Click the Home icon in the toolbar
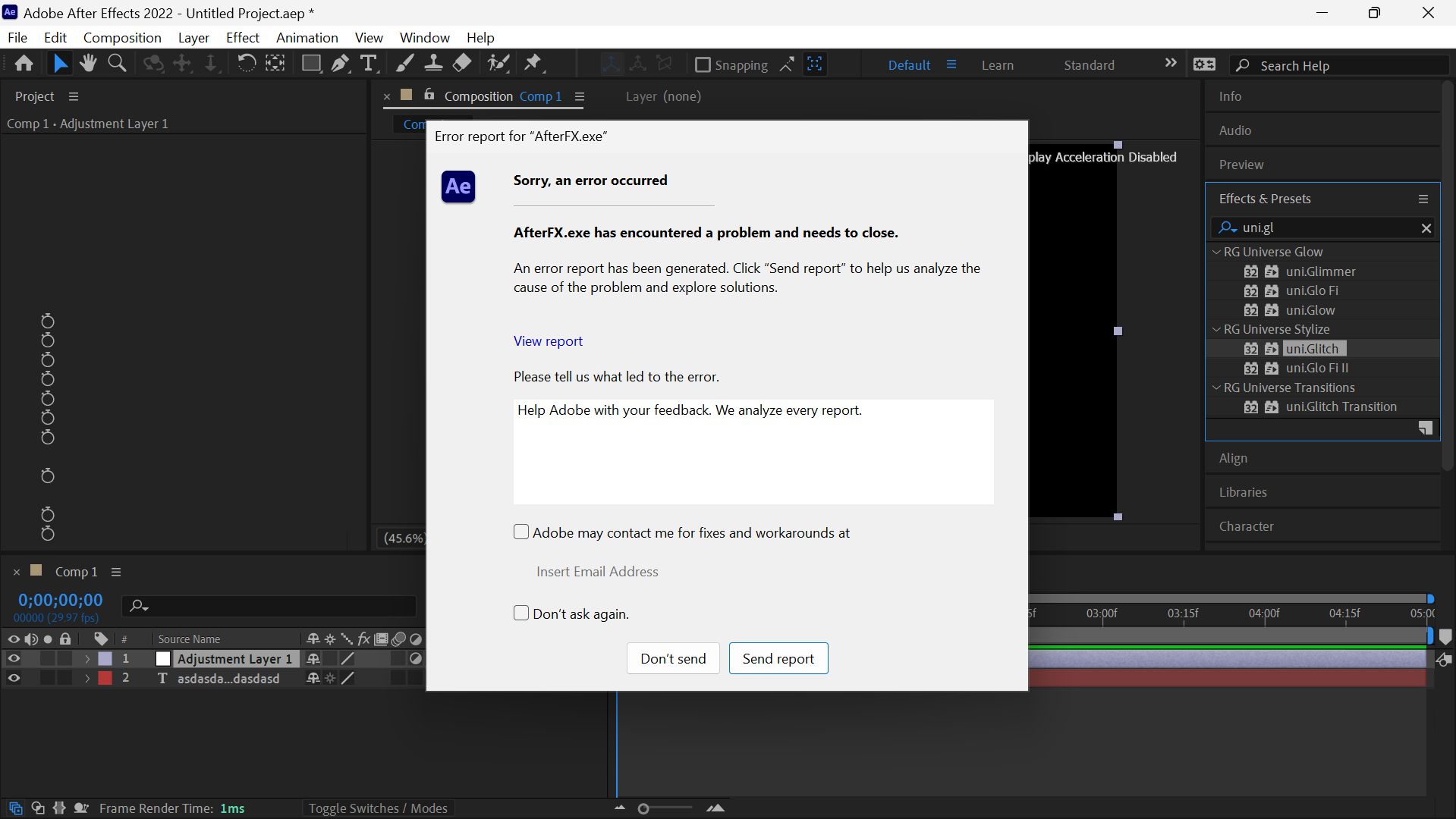The height and width of the screenshot is (819, 1456). 24,64
